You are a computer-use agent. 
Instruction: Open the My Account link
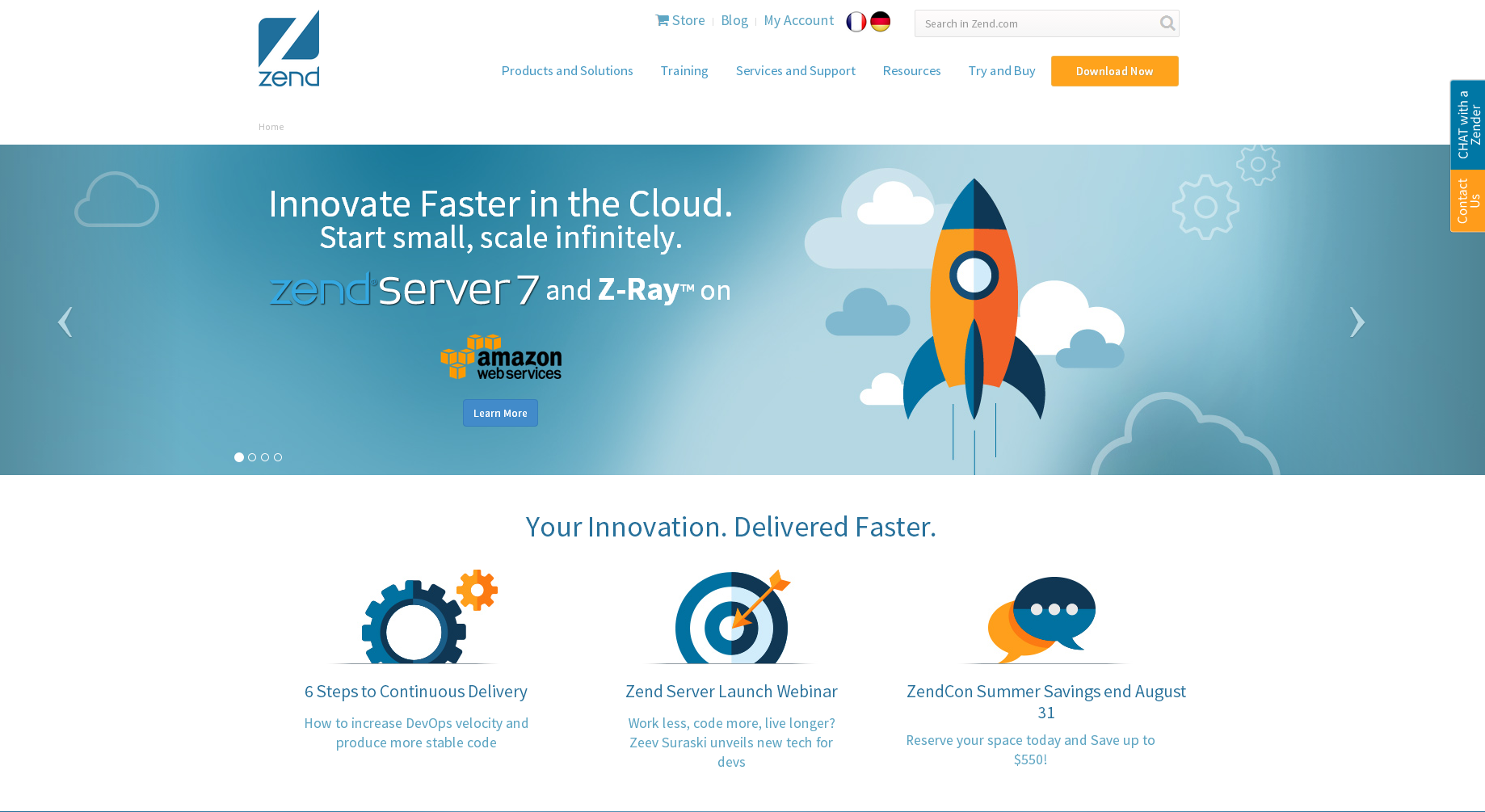click(x=799, y=20)
